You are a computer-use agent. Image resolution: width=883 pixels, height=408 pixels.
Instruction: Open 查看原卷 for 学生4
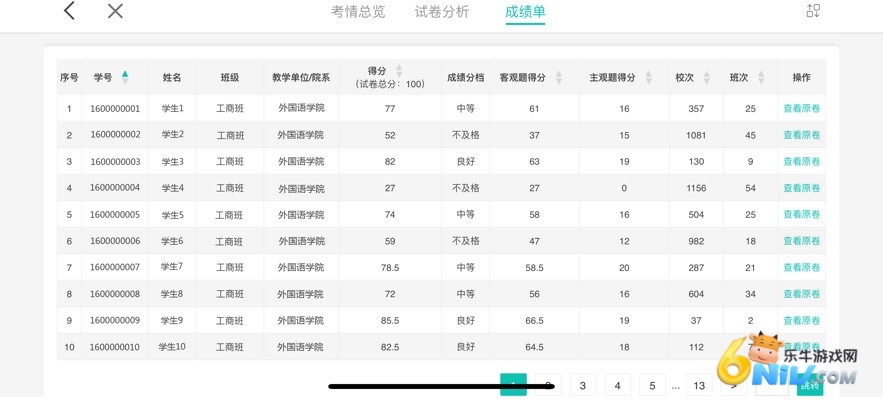801,188
